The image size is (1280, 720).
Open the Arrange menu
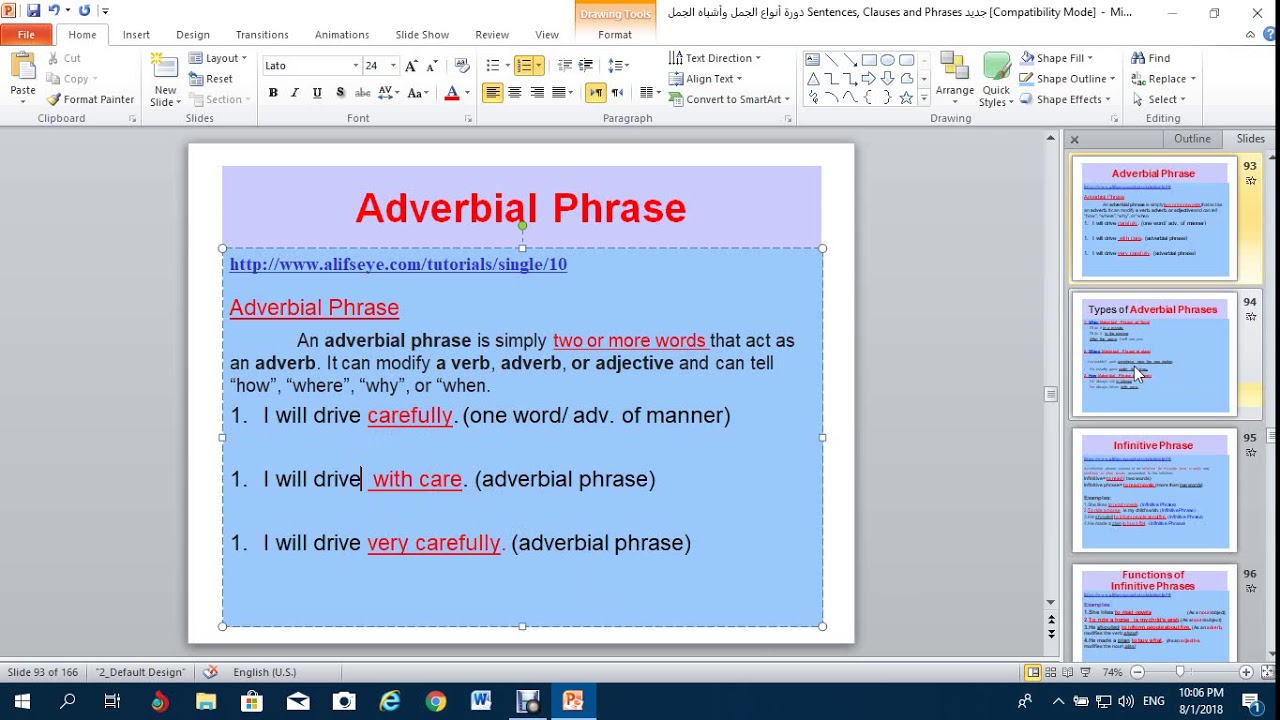(955, 80)
